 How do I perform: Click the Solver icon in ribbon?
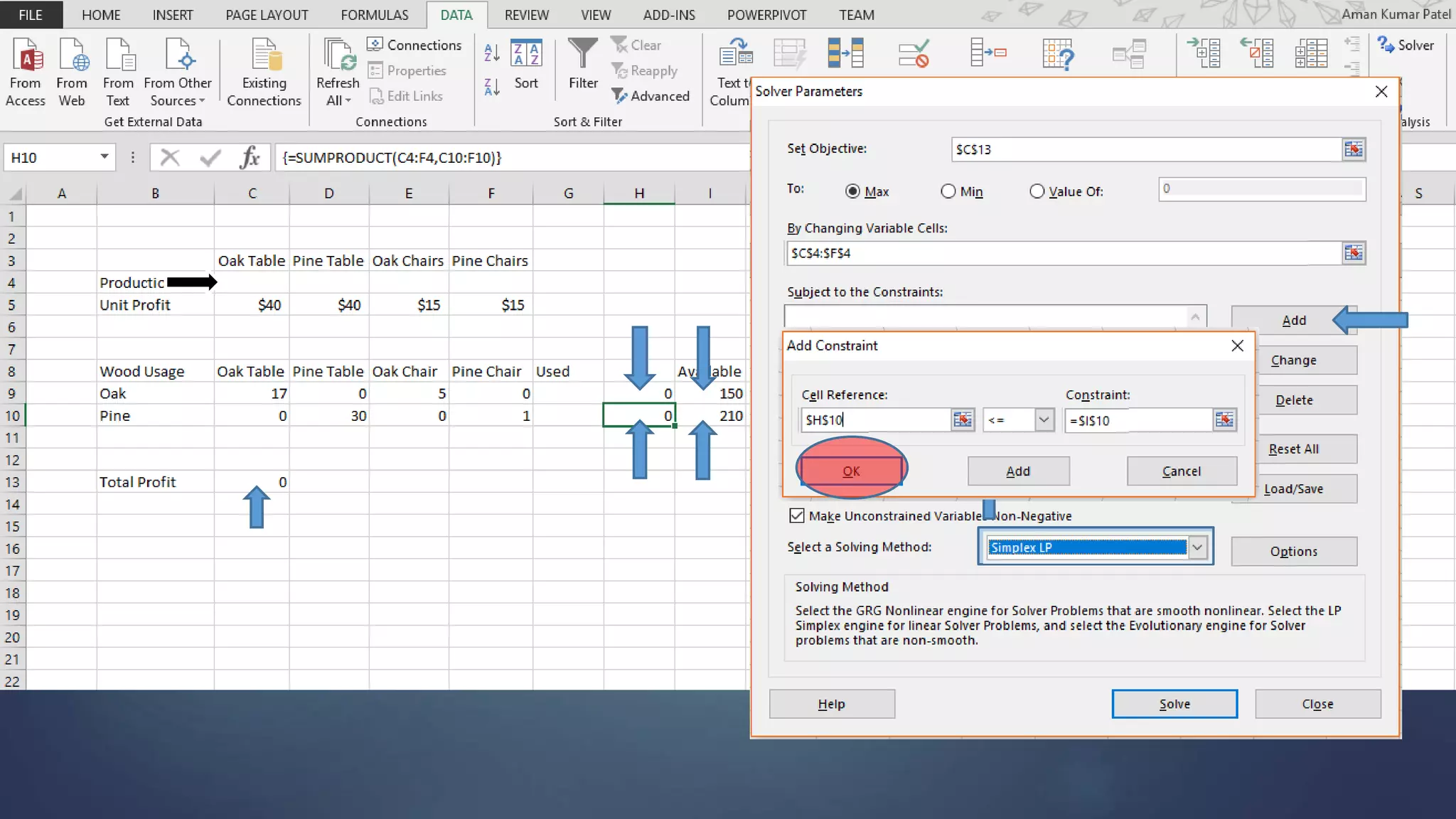[x=1406, y=45]
